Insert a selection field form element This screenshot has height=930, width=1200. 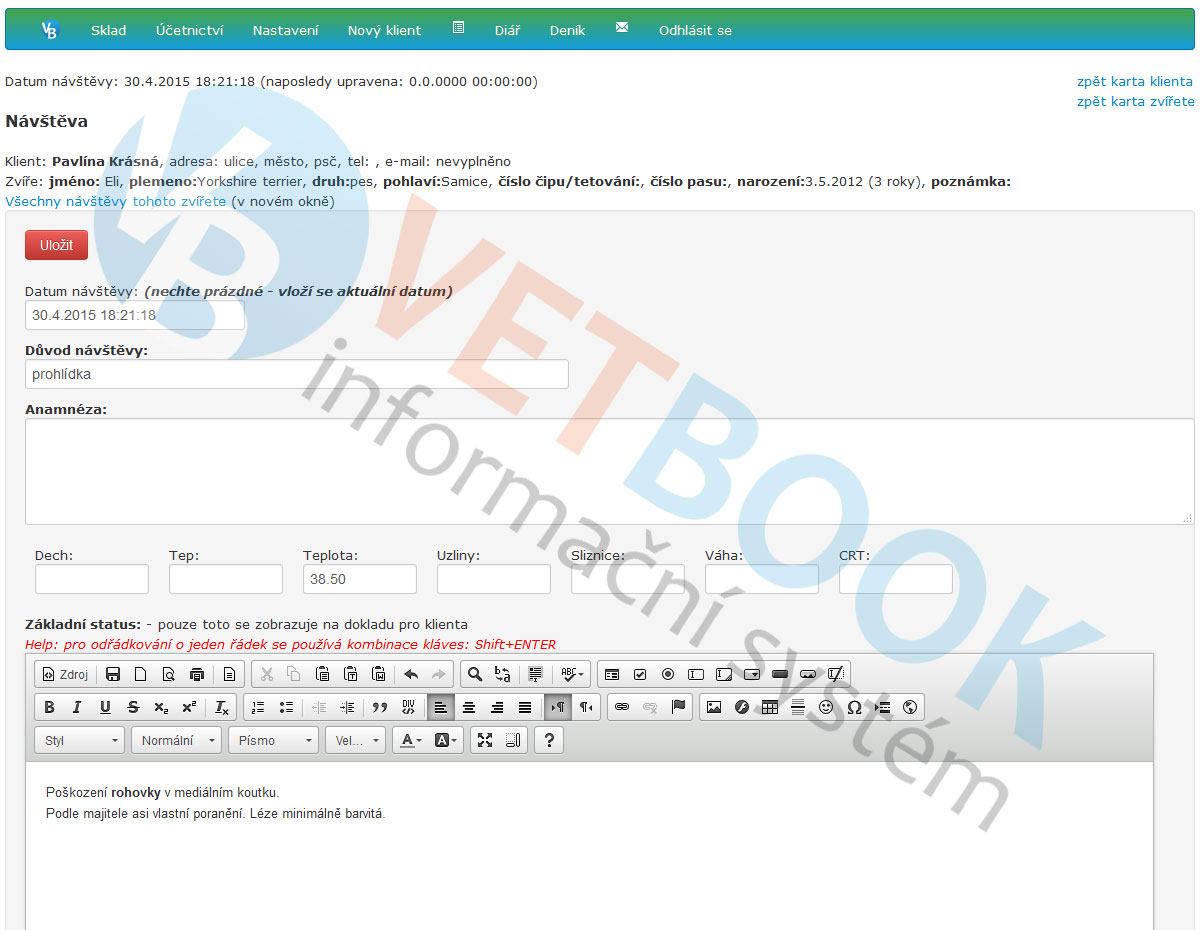(x=752, y=674)
